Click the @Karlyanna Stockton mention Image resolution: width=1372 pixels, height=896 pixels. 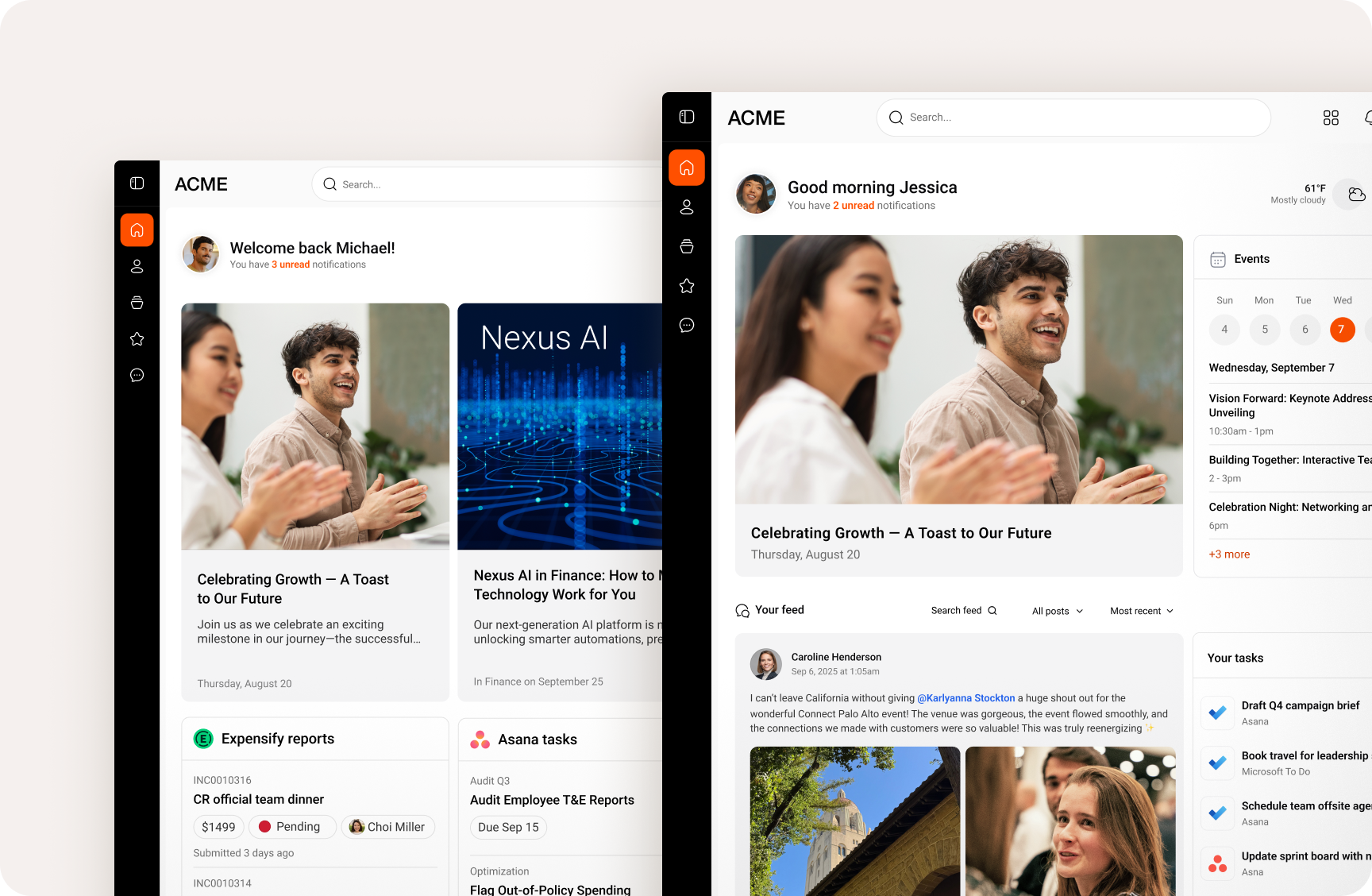coord(966,698)
